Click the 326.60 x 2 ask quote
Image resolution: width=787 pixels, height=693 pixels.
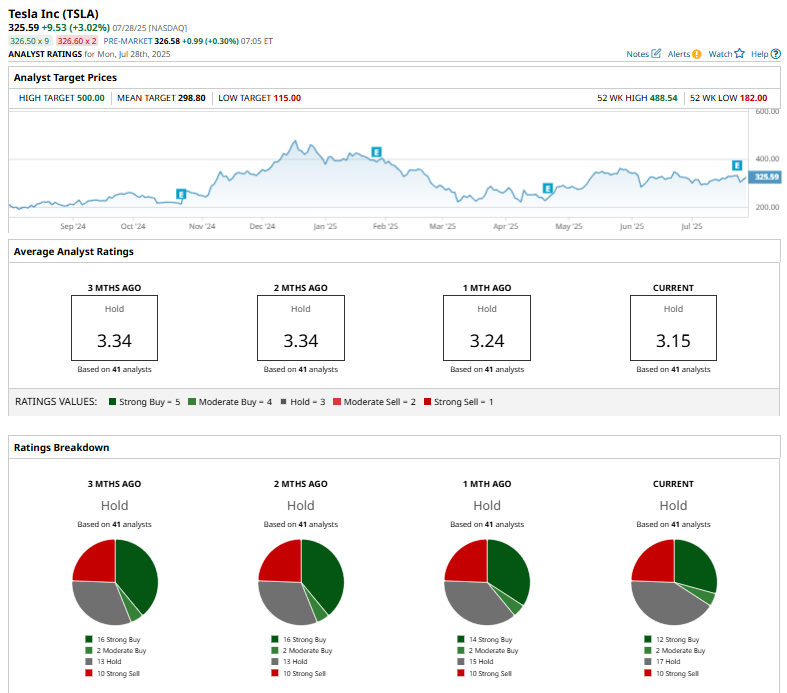click(77, 41)
